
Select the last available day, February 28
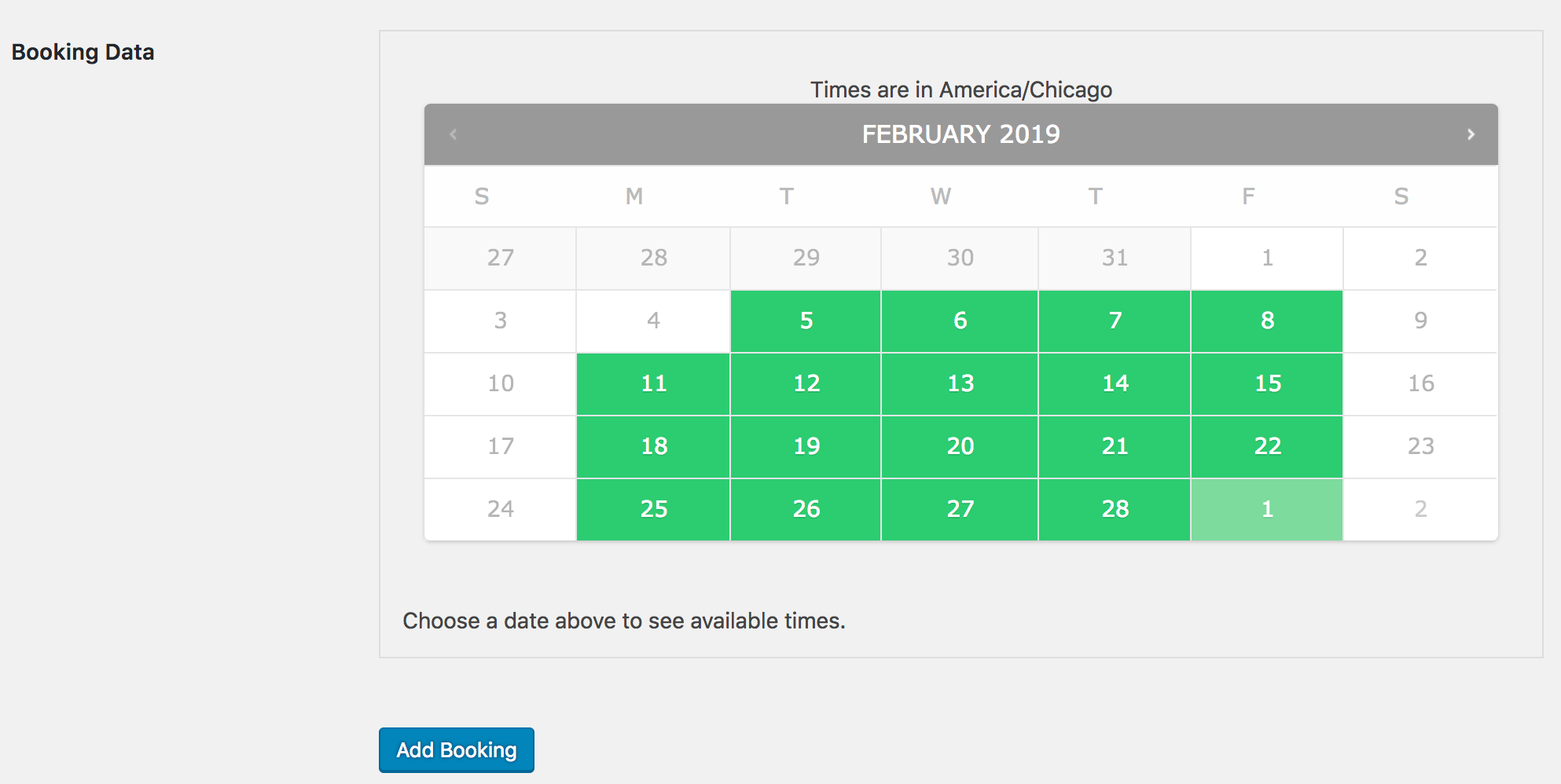pyautogui.click(x=1113, y=509)
